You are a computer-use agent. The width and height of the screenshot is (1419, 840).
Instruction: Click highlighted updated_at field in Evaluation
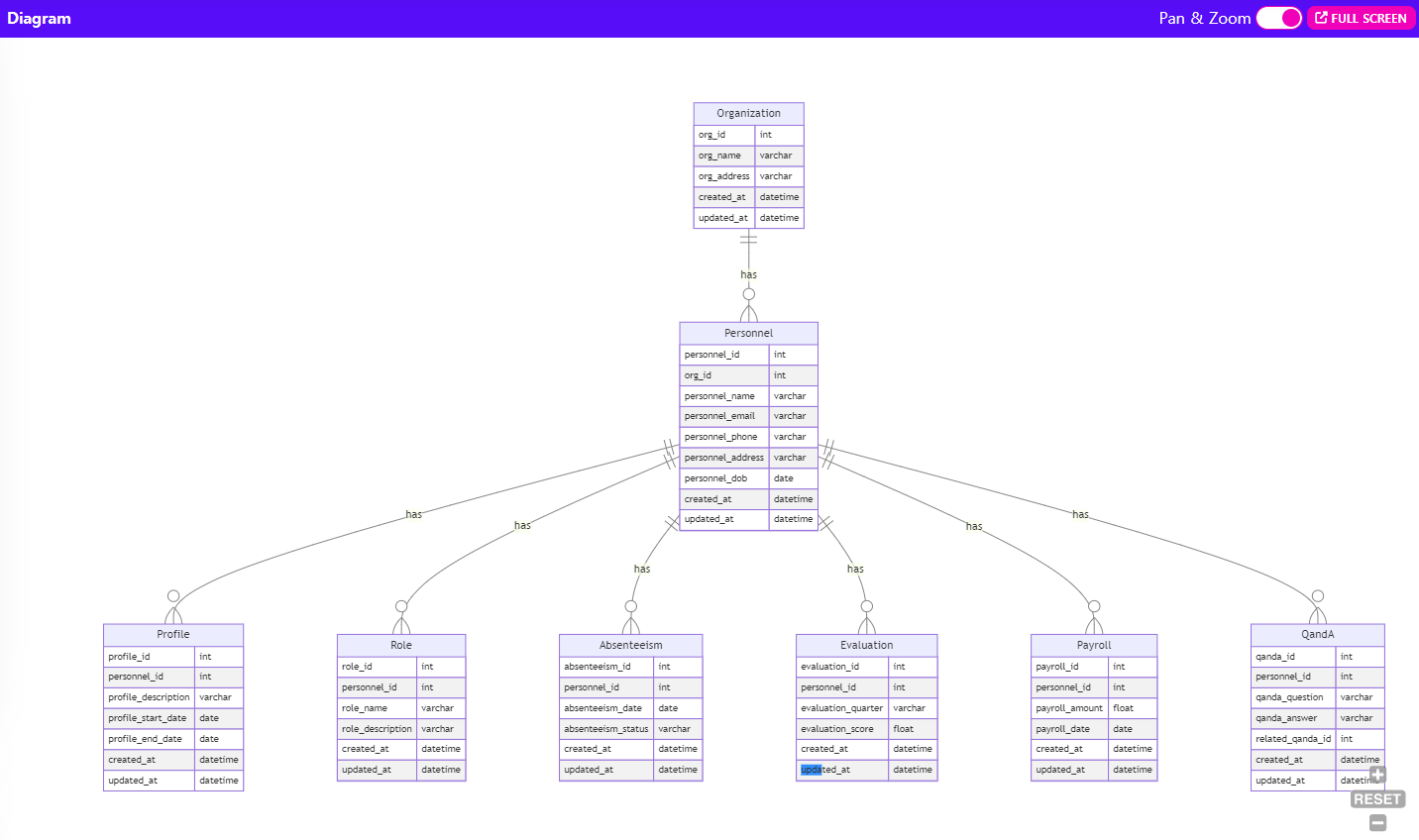[824, 770]
